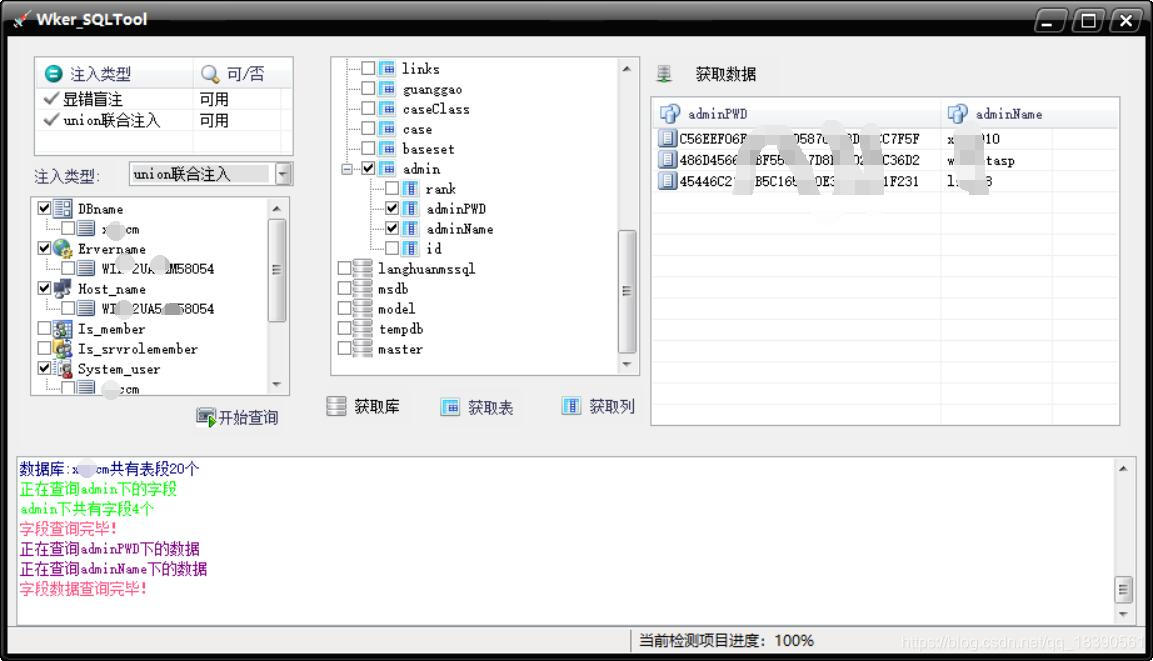The image size is (1153, 661).
Task: Click the 获取列 button label
Action: pyautogui.click(x=612, y=406)
